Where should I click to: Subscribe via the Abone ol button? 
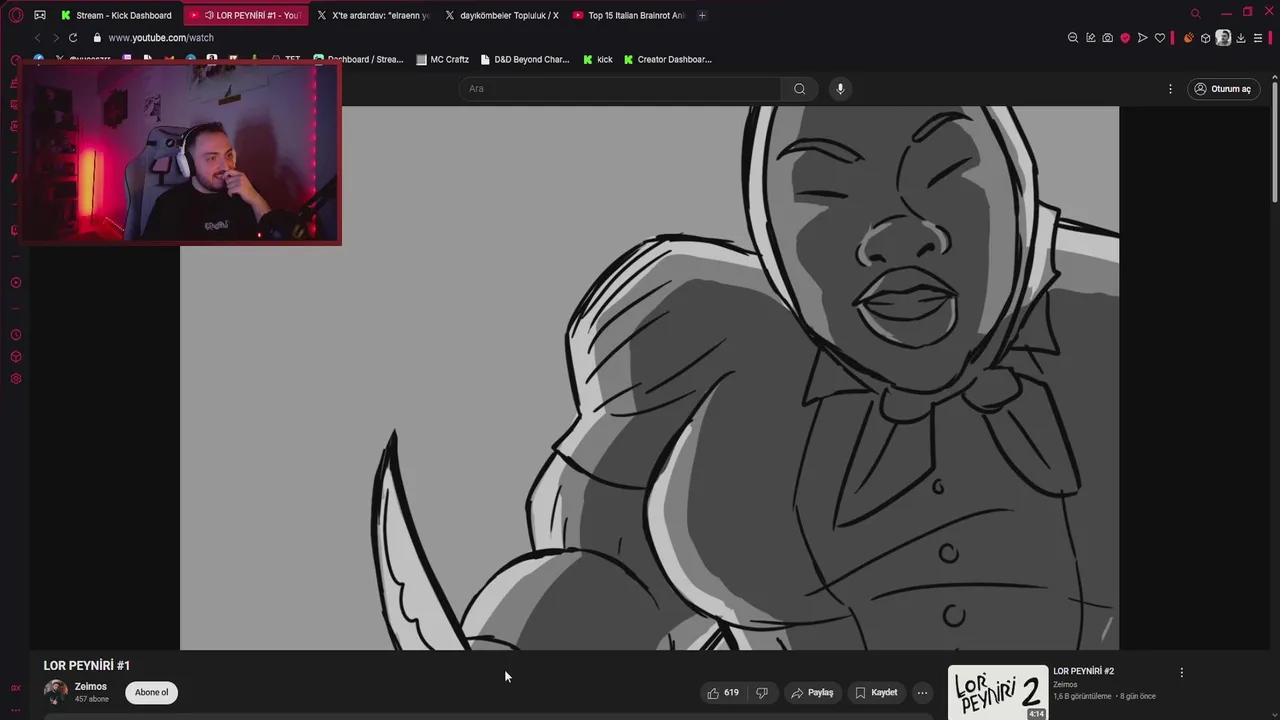click(152, 693)
